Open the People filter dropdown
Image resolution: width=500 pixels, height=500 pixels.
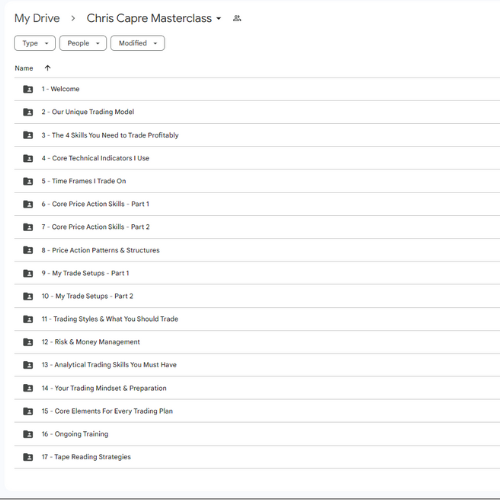83,43
